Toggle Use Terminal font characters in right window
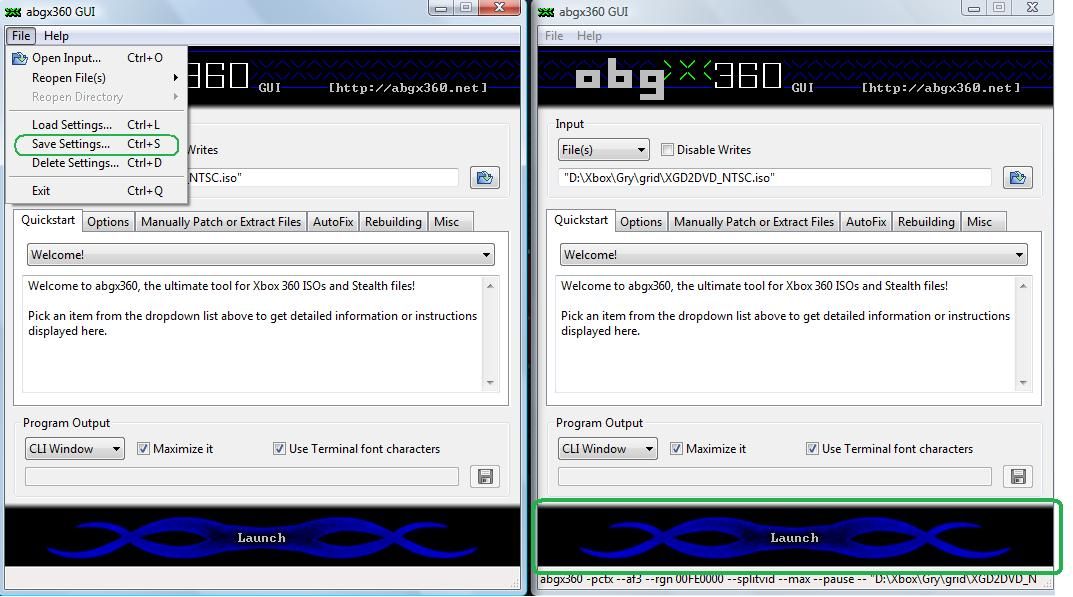This screenshot has height=597, width=1073. [812, 448]
